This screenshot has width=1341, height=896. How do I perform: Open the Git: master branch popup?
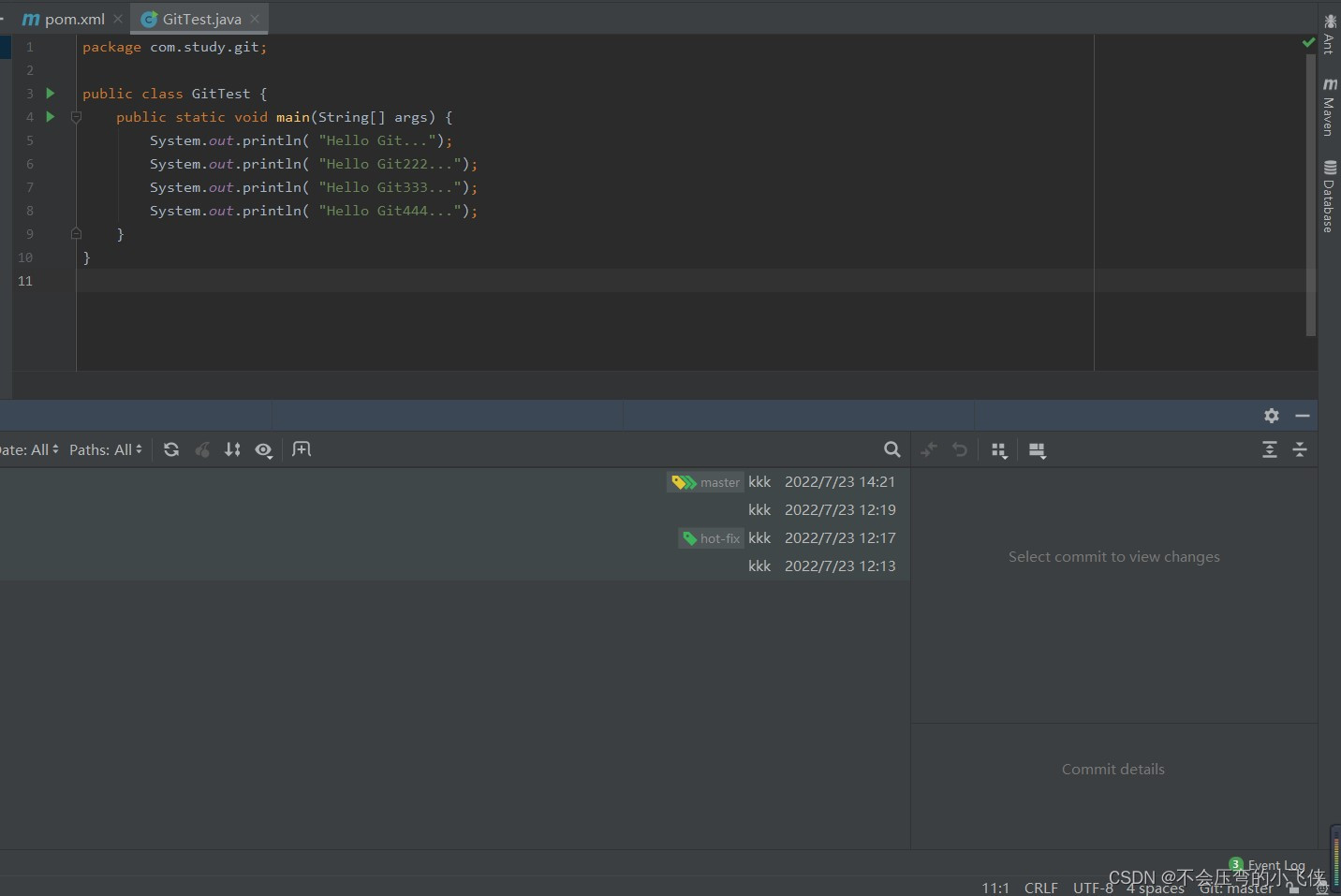click(x=1236, y=888)
